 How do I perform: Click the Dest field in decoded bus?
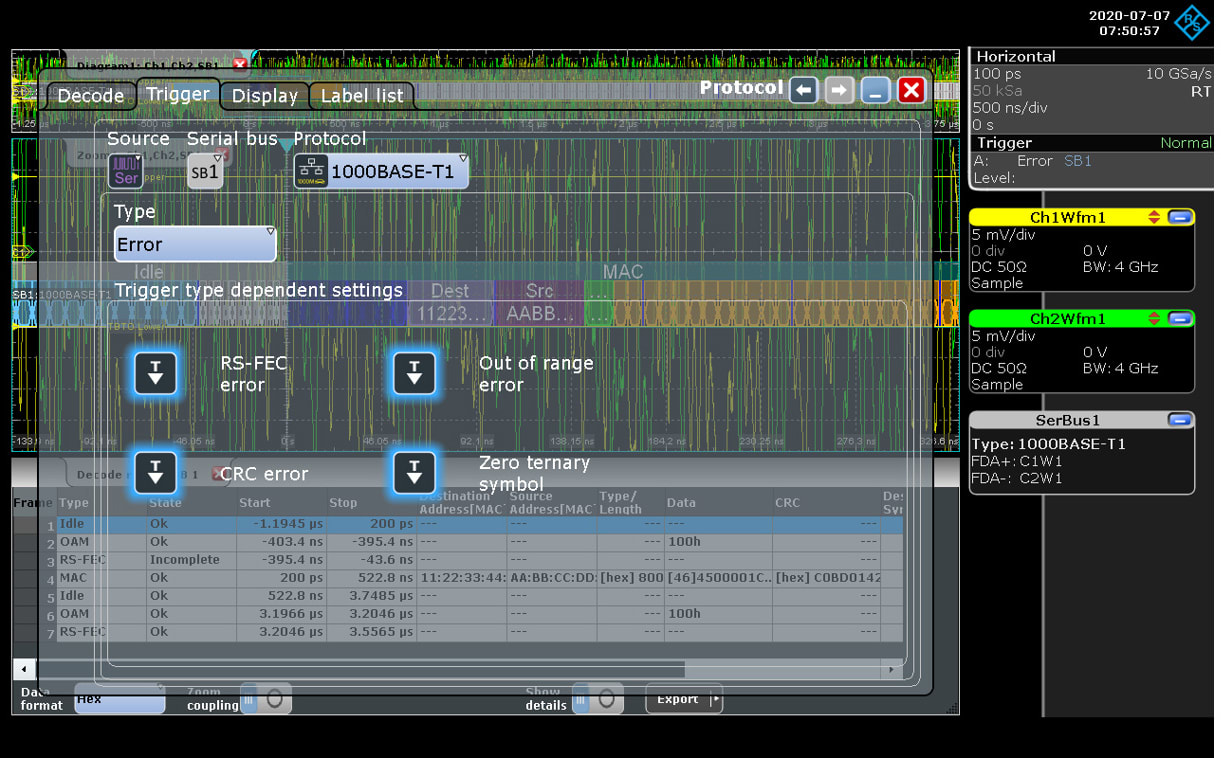451,302
